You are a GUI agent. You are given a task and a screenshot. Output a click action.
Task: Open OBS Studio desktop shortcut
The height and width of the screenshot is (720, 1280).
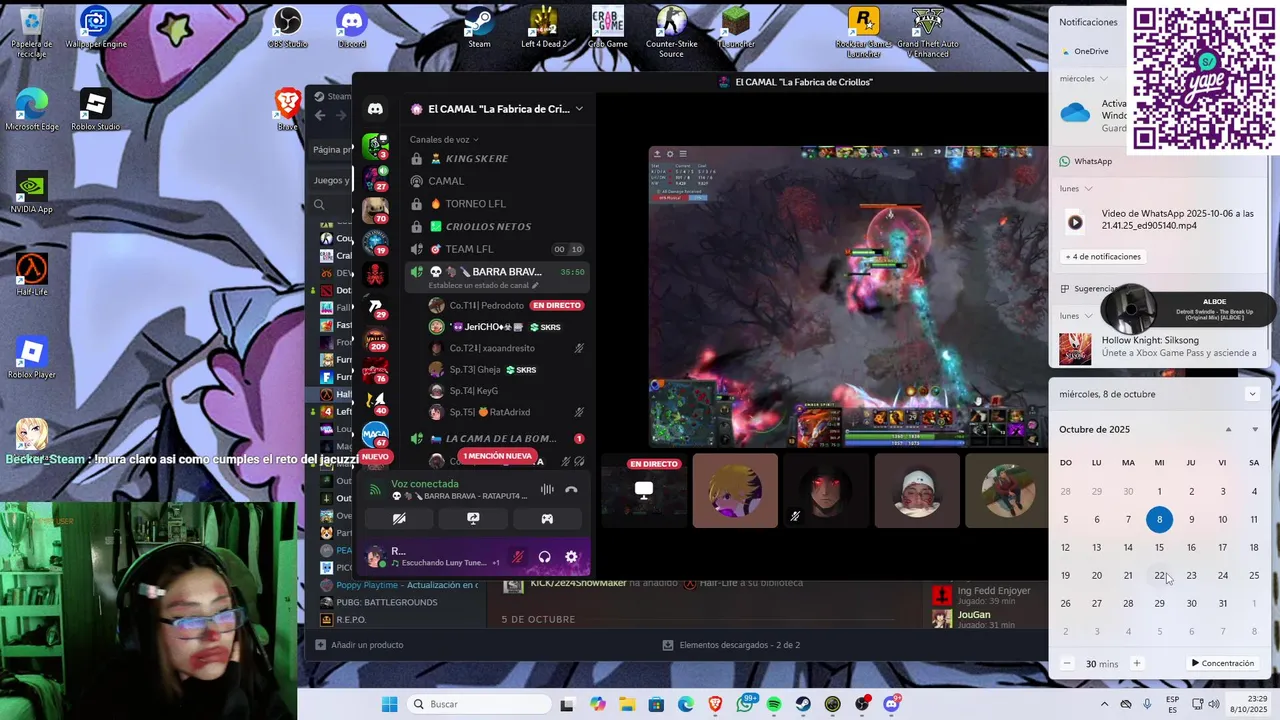tap(288, 27)
